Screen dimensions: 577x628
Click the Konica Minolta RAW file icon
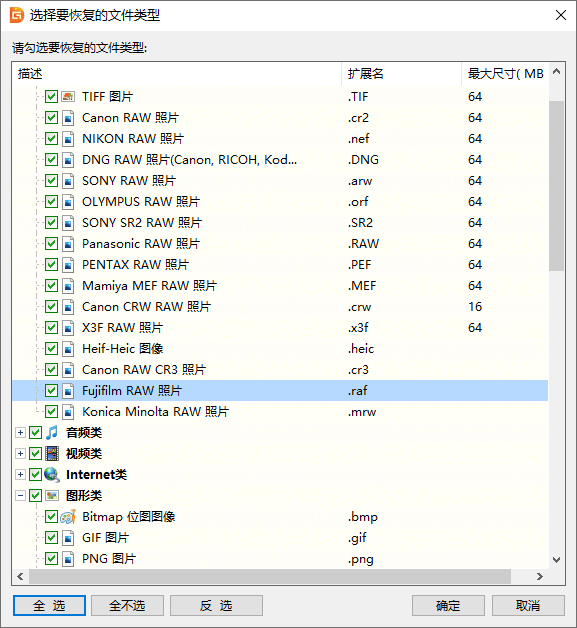[68, 412]
